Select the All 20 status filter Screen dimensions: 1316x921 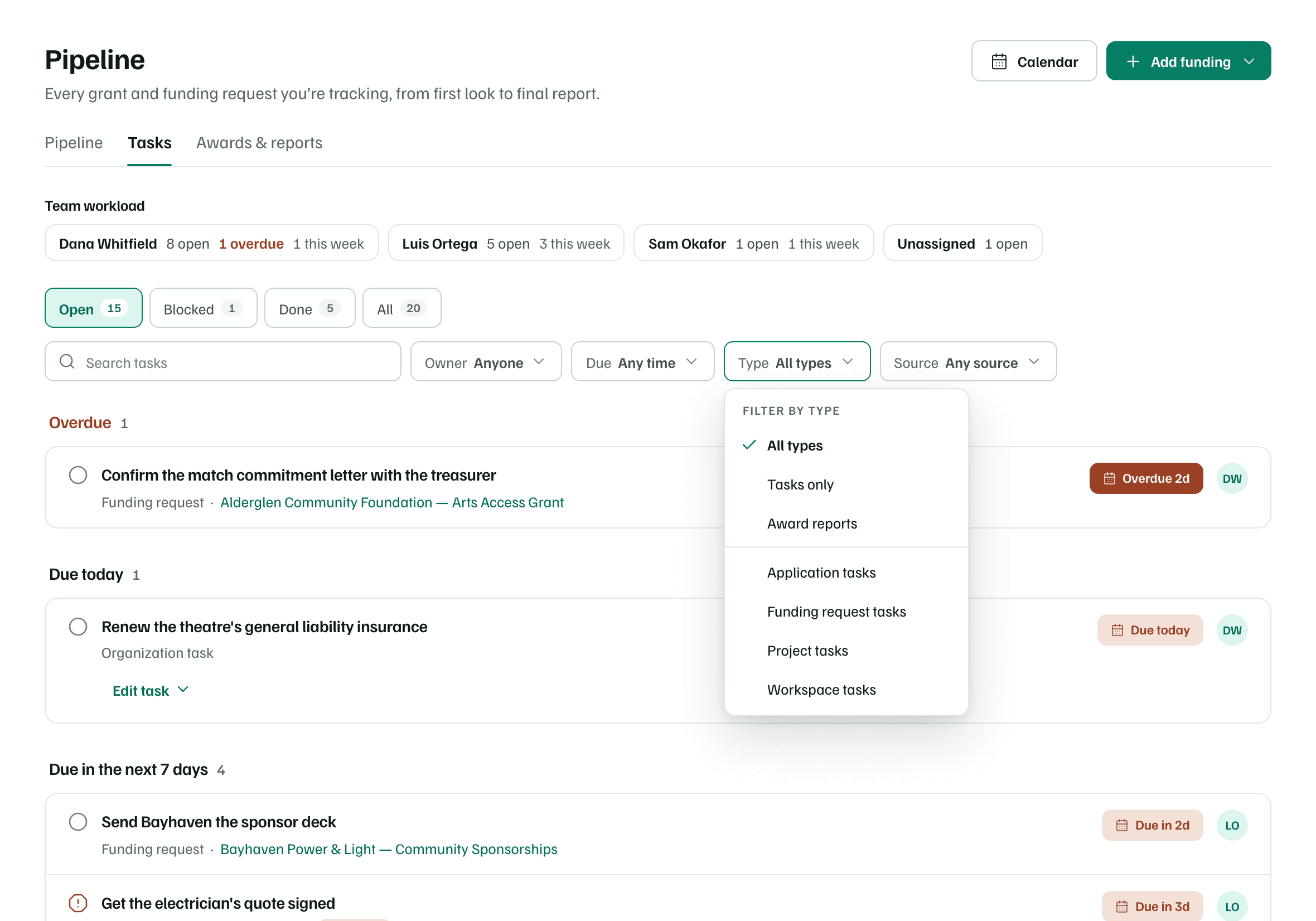click(x=402, y=308)
